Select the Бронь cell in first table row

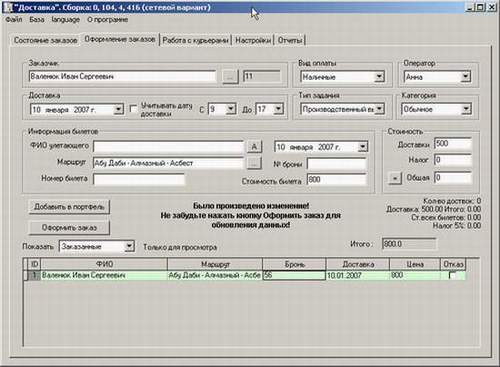click(294, 275)
